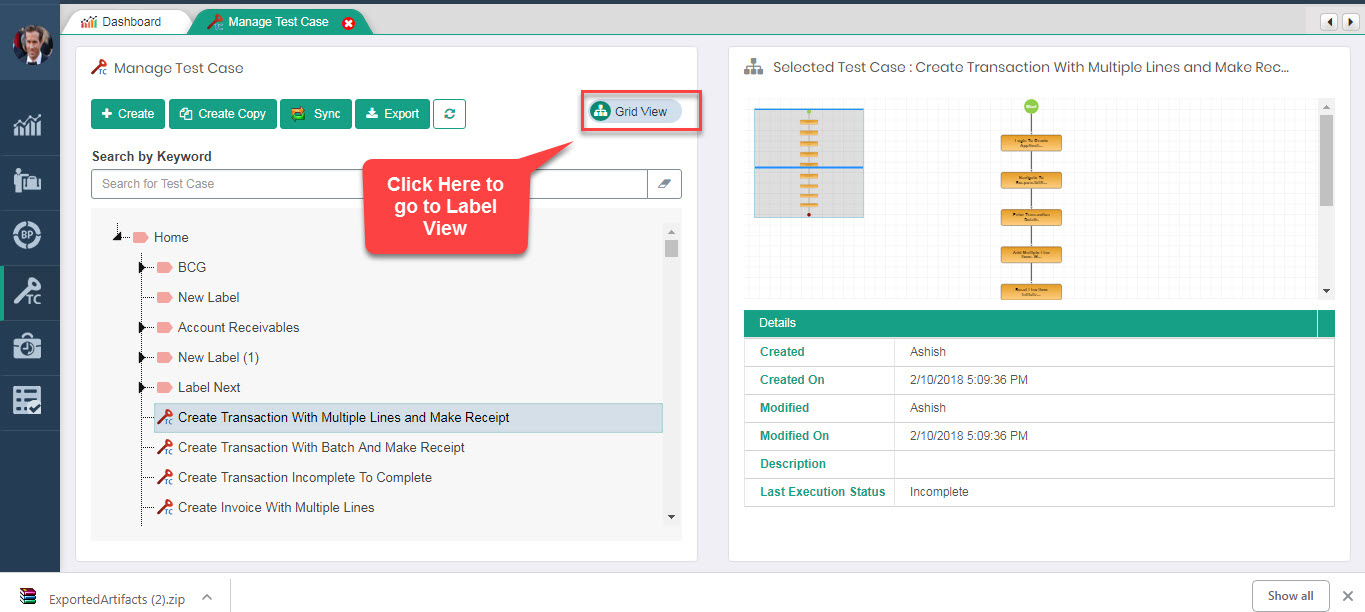
Task: Switch to the Dashboard tab
Action: (x=126, y=22)
